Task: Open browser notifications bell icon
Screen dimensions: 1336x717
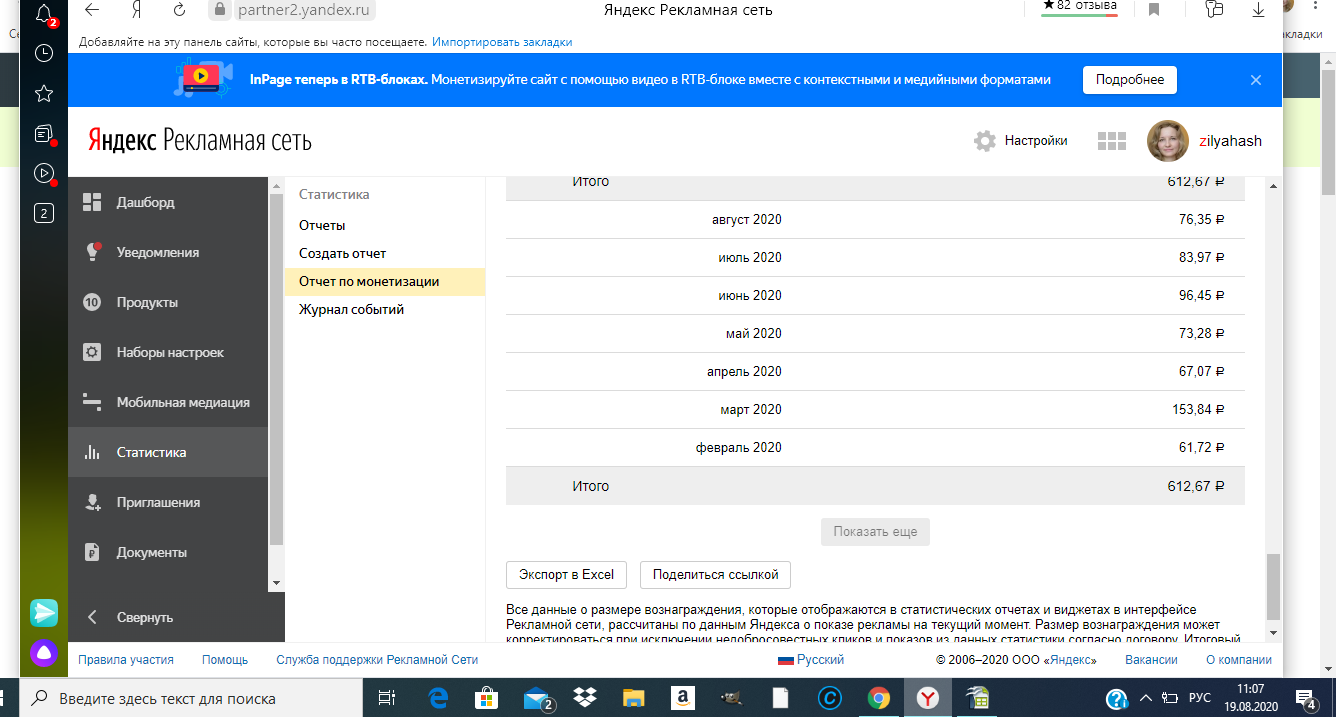Action: point(44,13)
